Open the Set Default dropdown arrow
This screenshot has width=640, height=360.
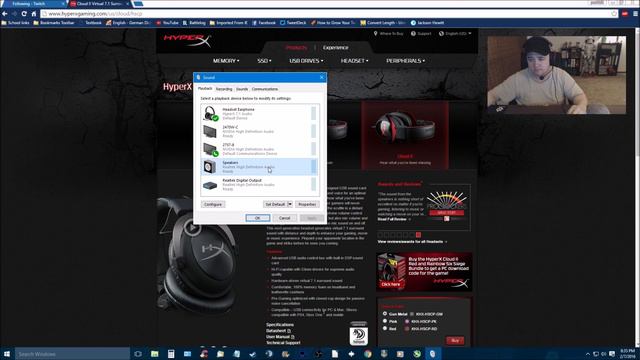[290, 204]
